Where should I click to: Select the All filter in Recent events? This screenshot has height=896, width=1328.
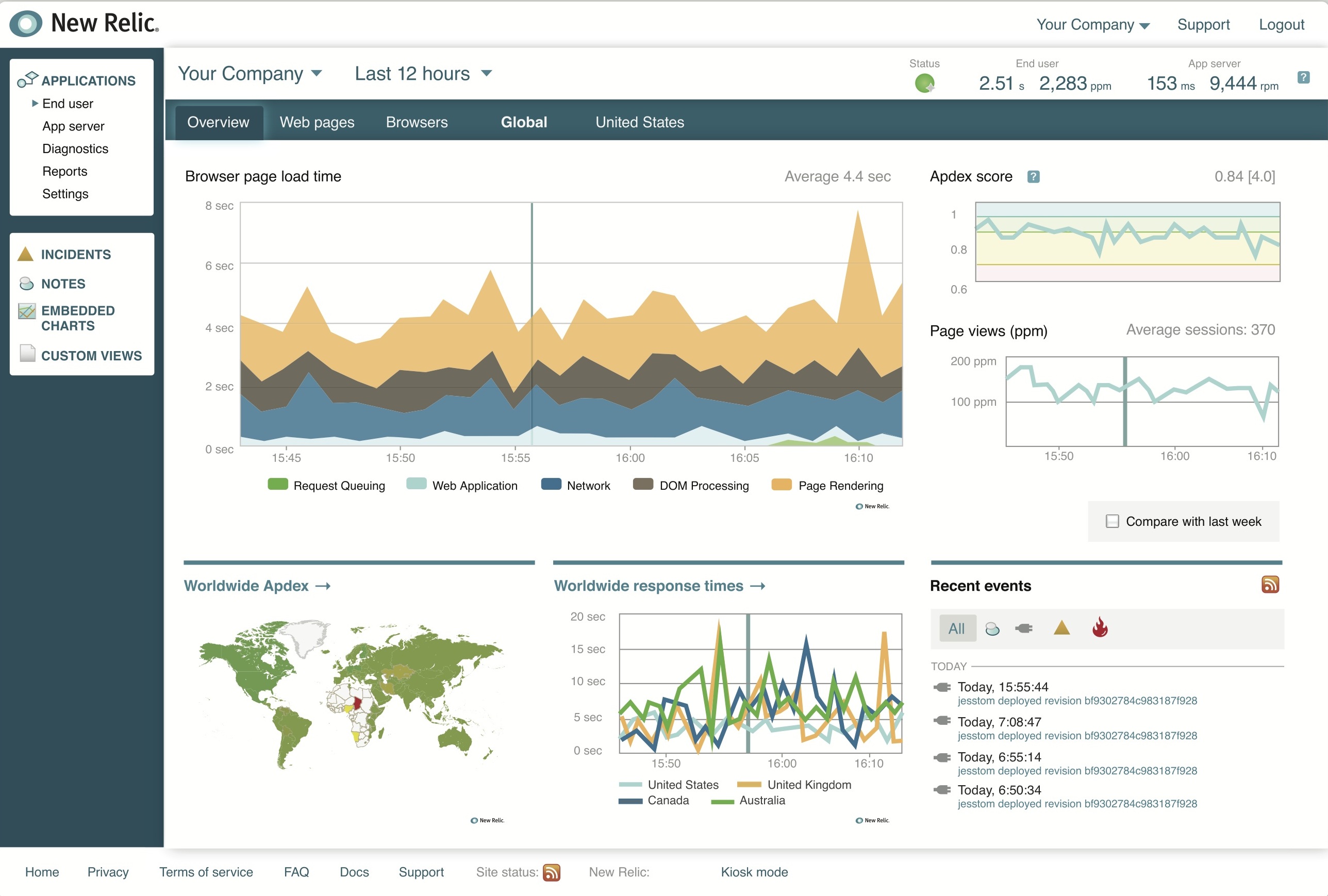[956, 628]
